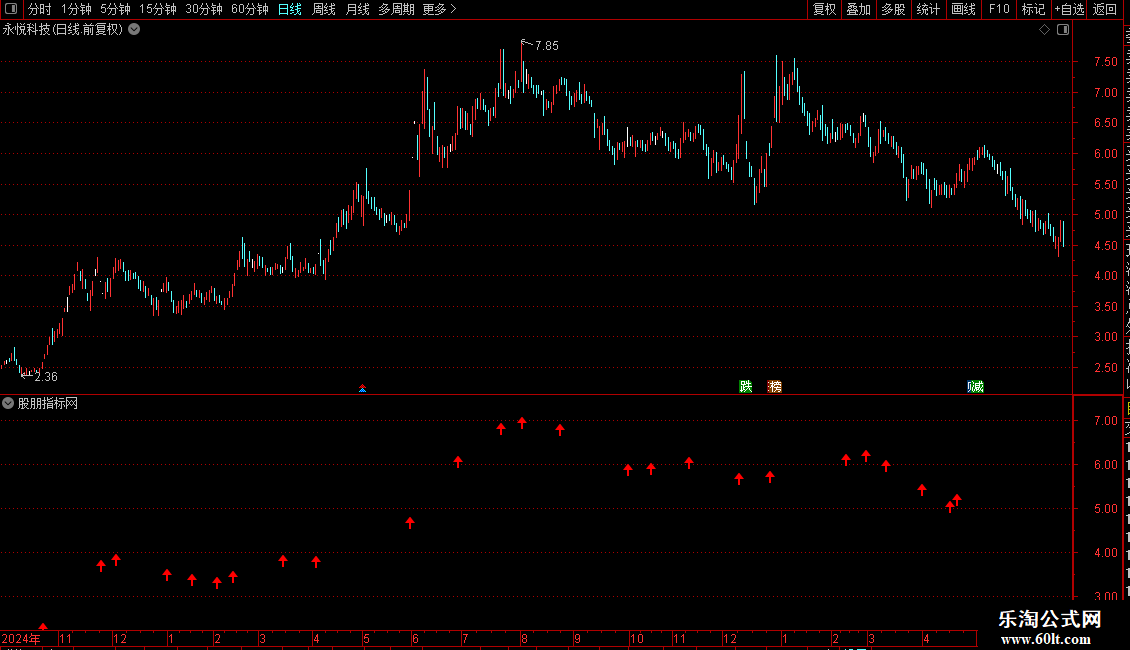Open the 多周期 multi-period view

pos(396,9)
